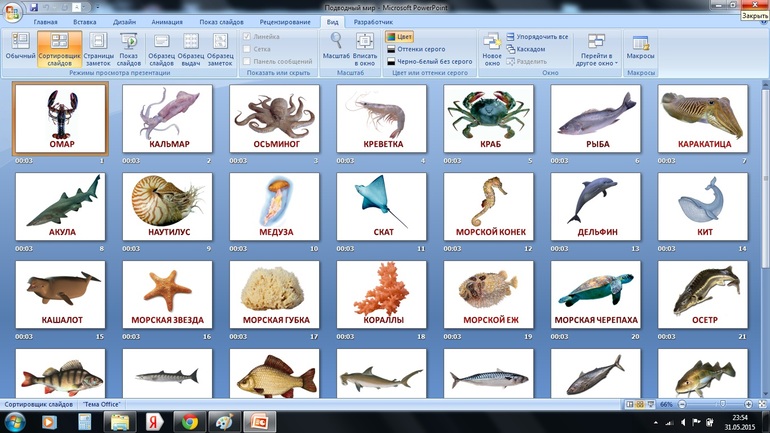Screen dimensions: 770x433
Task: Open the Macros (Макросы) dropdown
Action: pyautogui.click(x=640, y=47)
